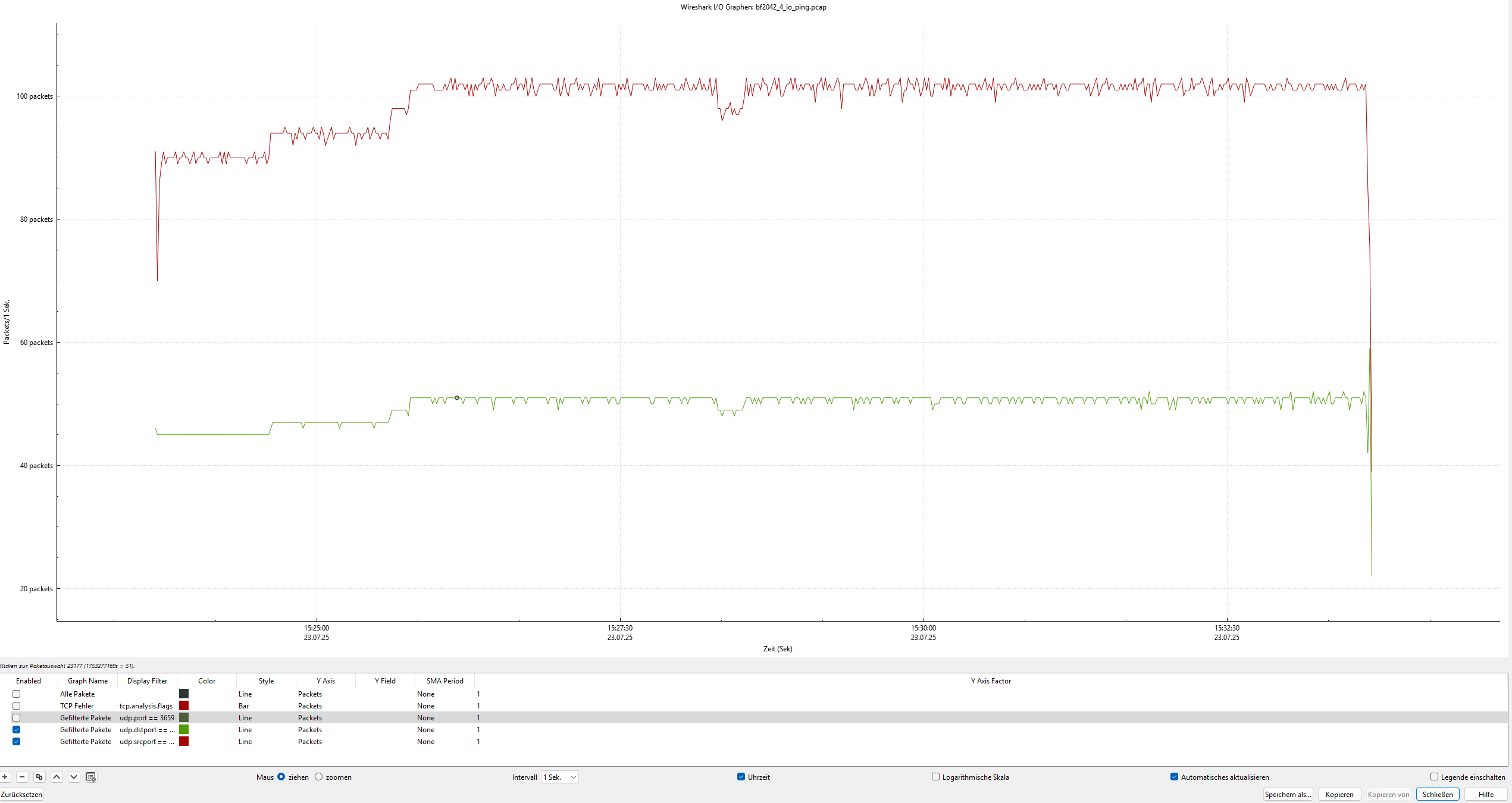Open the TCP Fehler red color swatch

pos(184,706)
